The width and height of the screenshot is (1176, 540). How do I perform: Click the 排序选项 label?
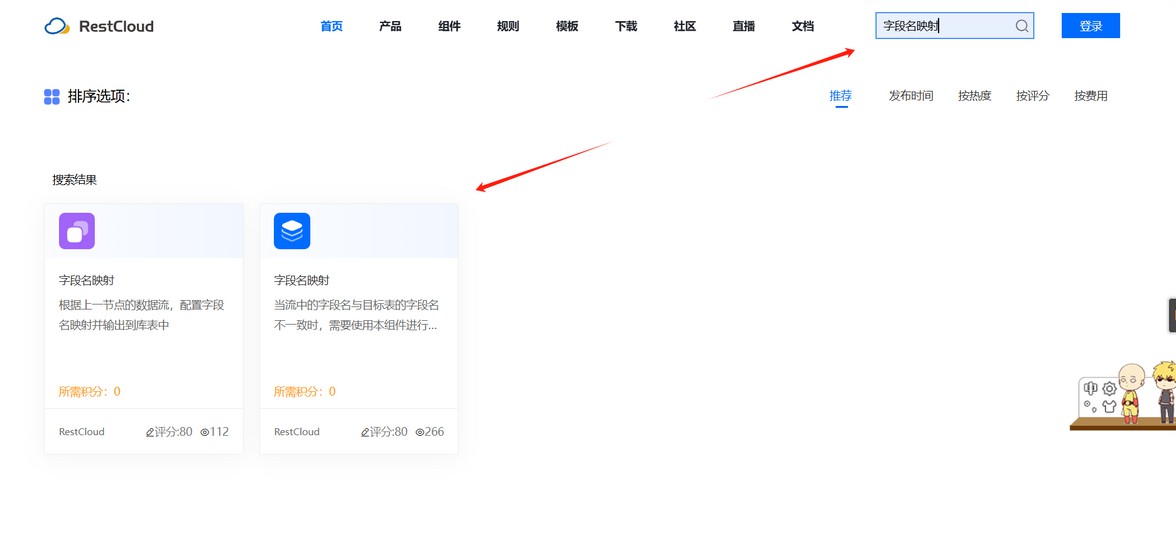pos(99,96)
